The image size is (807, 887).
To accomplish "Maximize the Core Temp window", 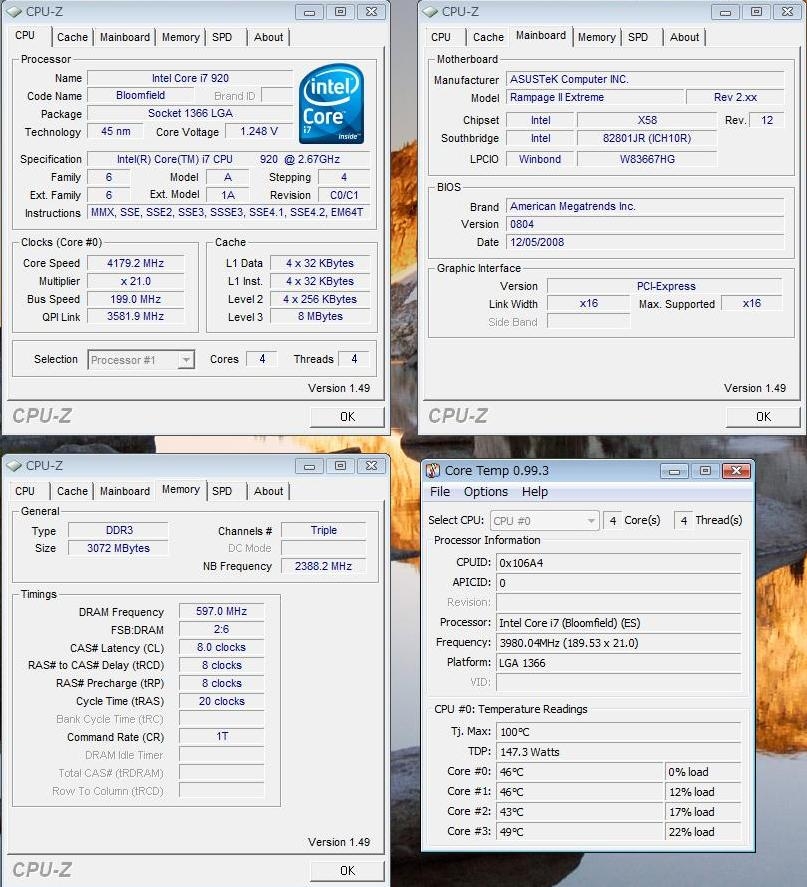I will [705, 471].
